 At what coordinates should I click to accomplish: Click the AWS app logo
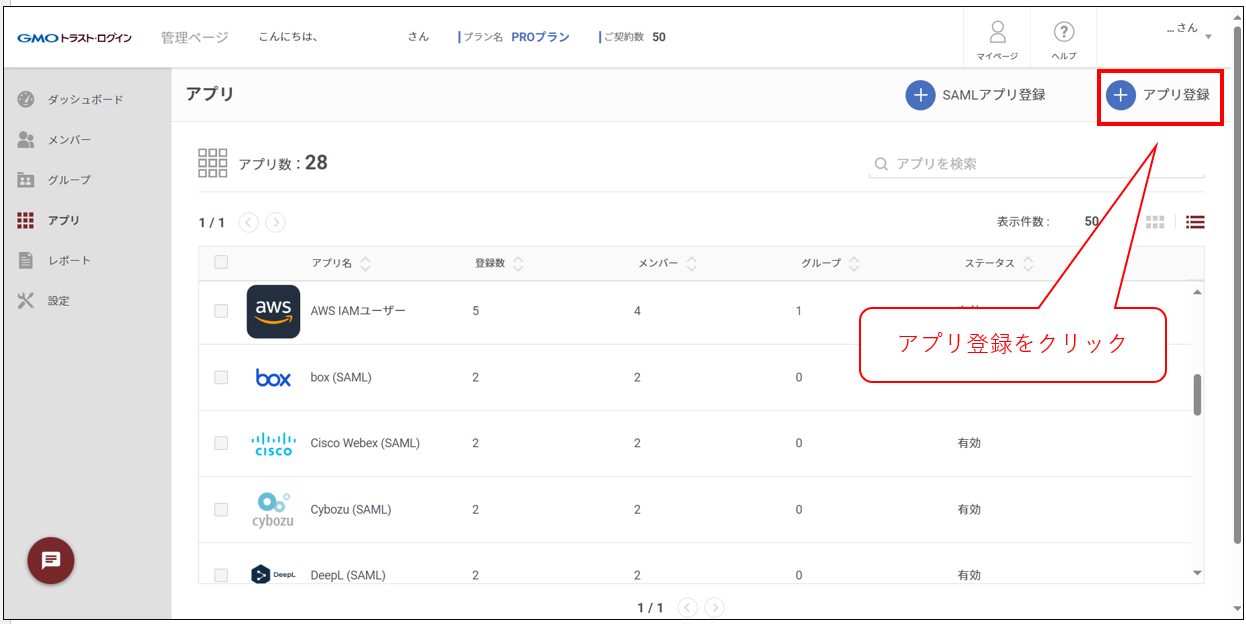click(273, 311)
